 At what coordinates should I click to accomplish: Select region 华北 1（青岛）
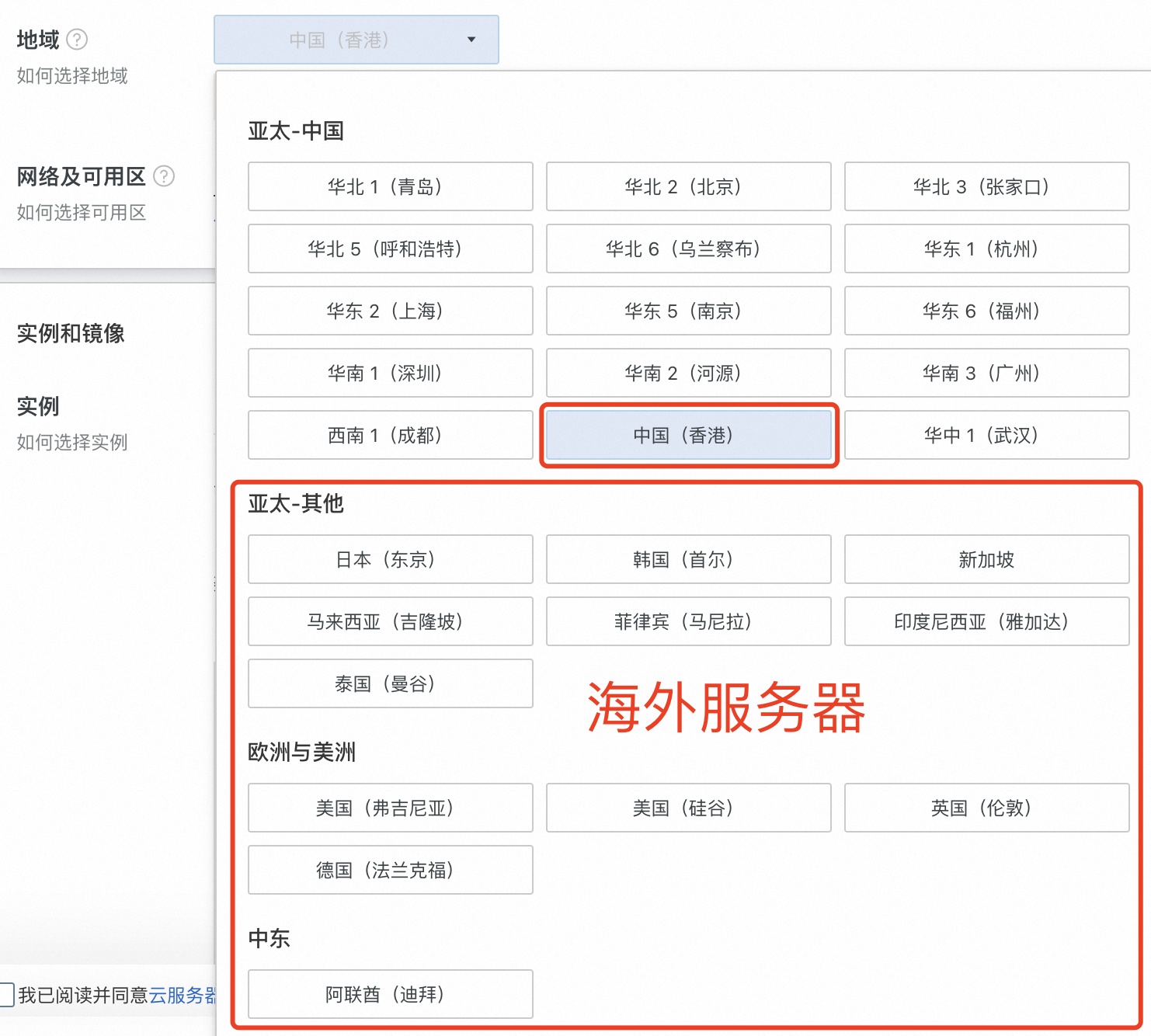(391, 186)
